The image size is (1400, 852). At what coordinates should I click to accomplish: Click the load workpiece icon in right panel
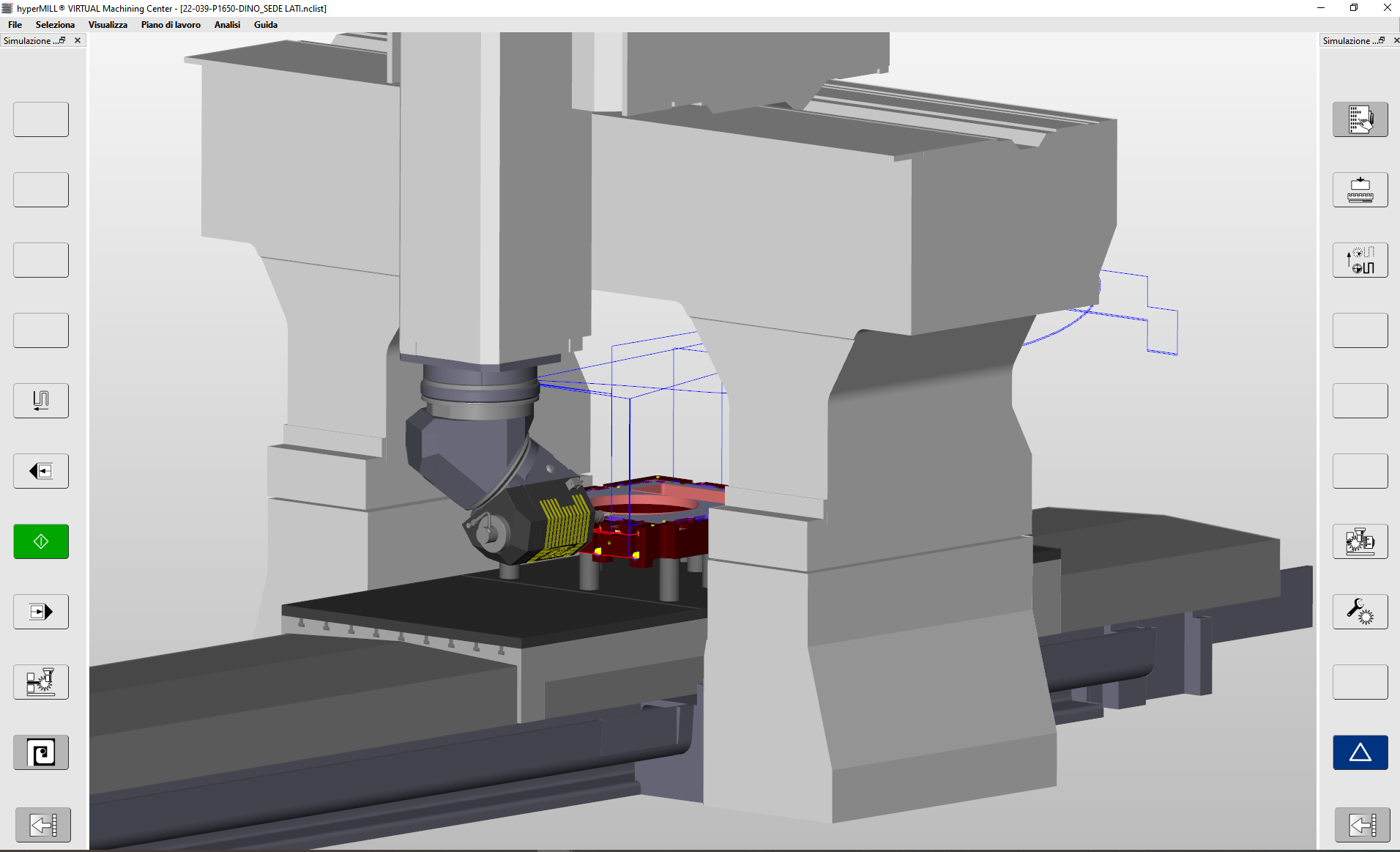tap(1360, 190)
